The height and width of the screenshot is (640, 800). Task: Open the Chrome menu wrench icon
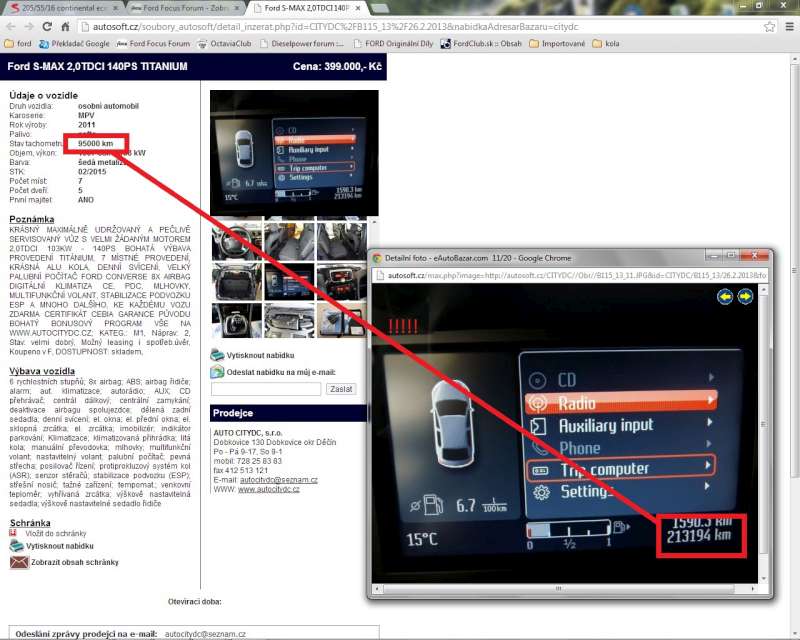click(787, 27)
